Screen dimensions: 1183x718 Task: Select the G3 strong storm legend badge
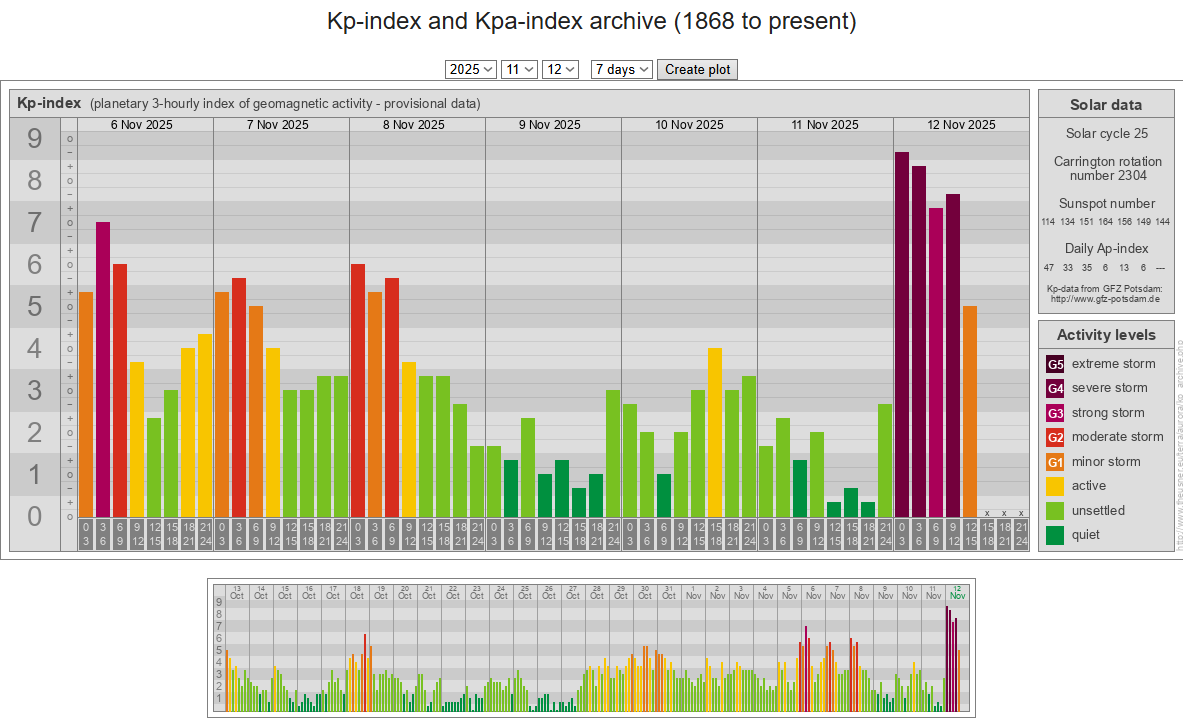1055,413
